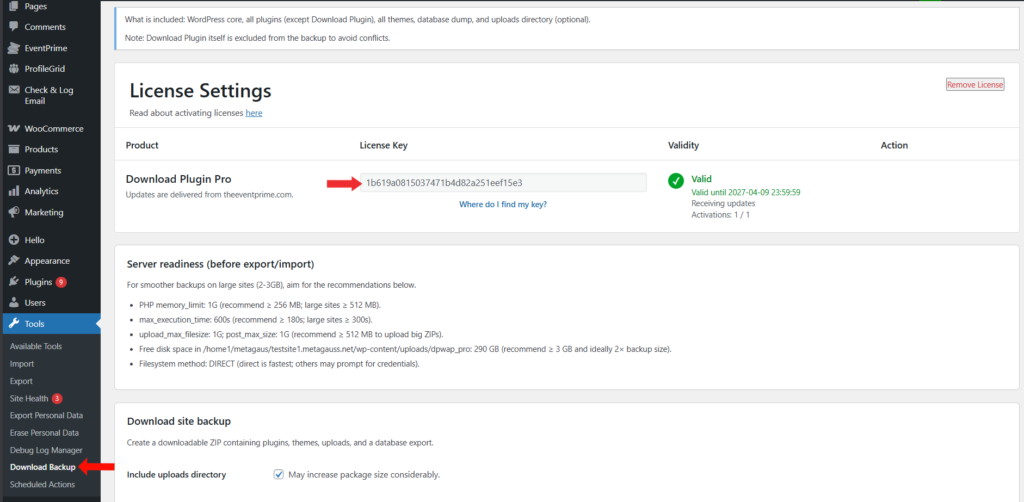This screenshot has height=502, width=1024.
Task: Click the Plugins plug icon
Action: (14, 282)
